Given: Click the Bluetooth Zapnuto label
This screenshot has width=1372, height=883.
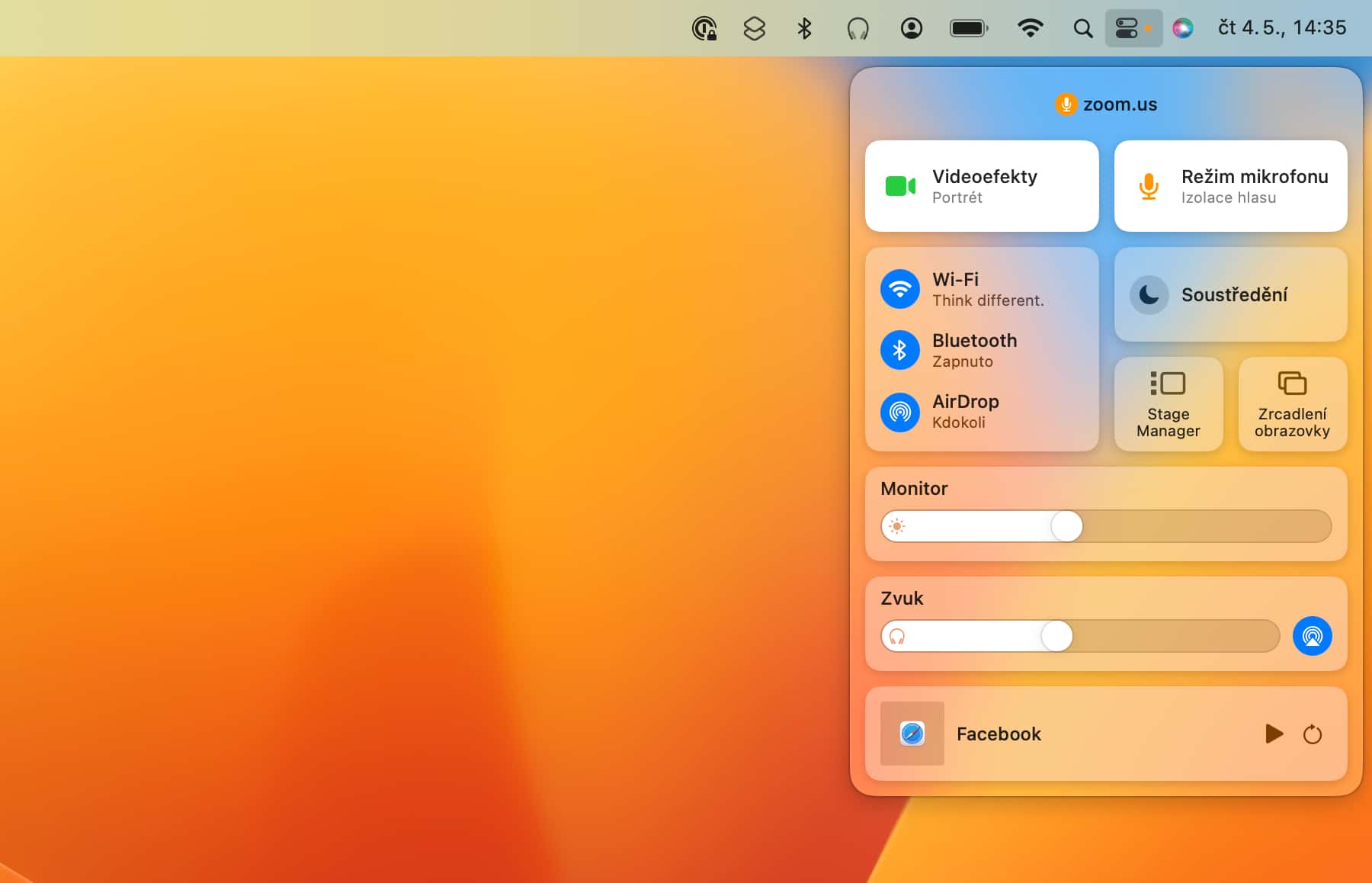Looking at the screenshot, I should (x=974, y=351).
